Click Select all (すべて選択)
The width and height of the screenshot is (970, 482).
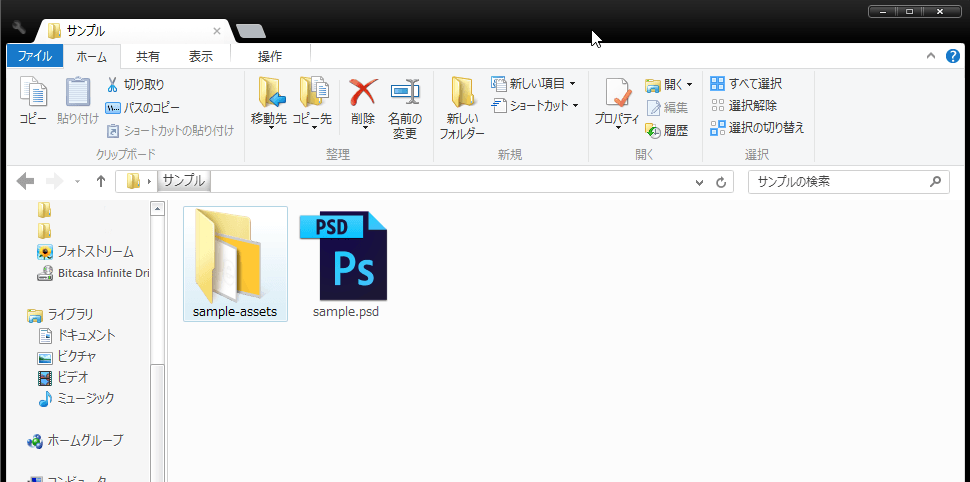pos(746,84)
